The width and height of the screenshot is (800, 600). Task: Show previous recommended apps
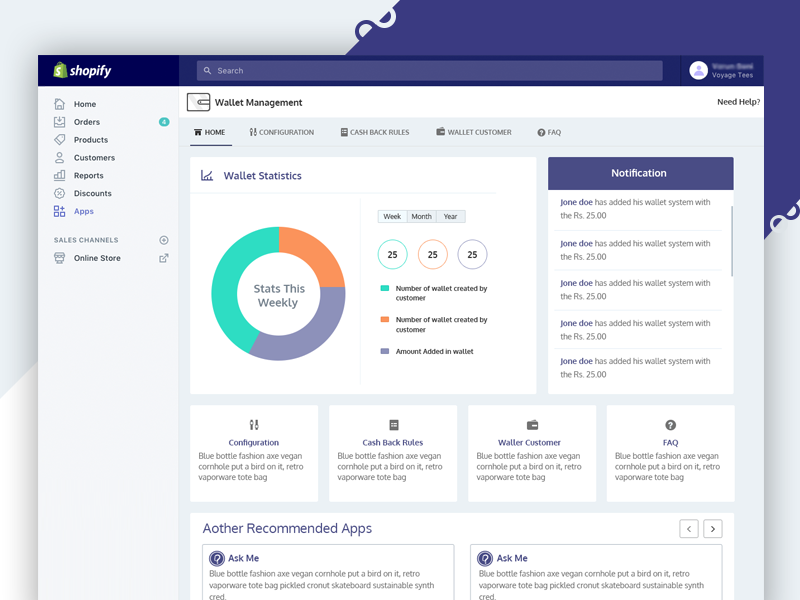coord(689,529)
